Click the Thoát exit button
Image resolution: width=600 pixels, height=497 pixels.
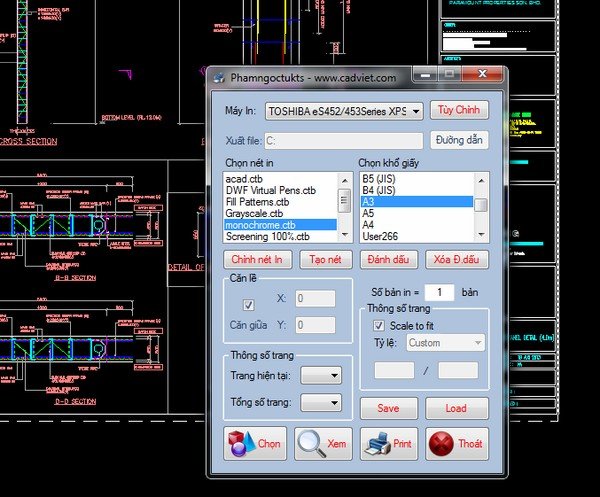pos(457,443)
